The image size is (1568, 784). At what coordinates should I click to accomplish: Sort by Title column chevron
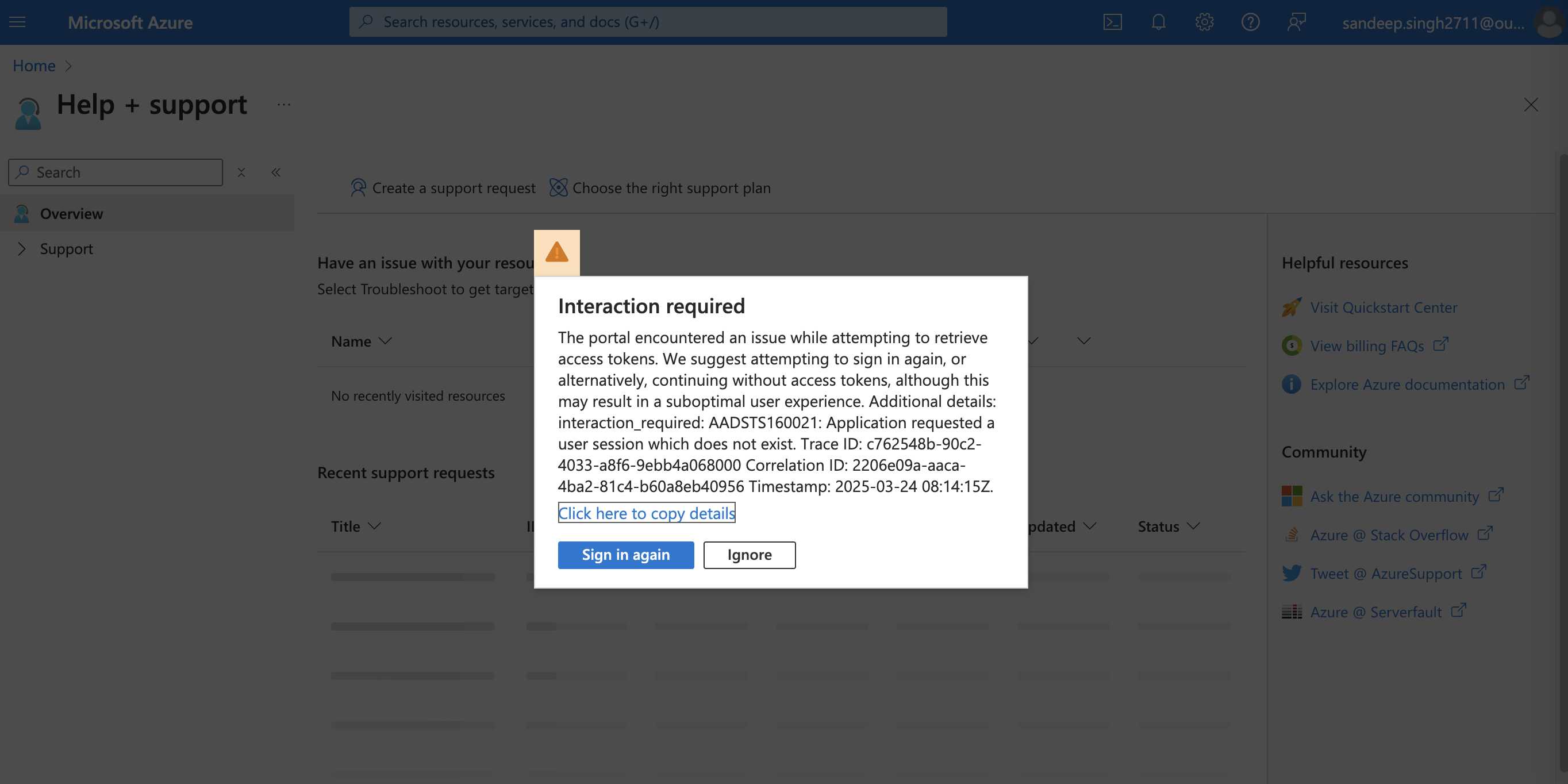pos(374,526)
